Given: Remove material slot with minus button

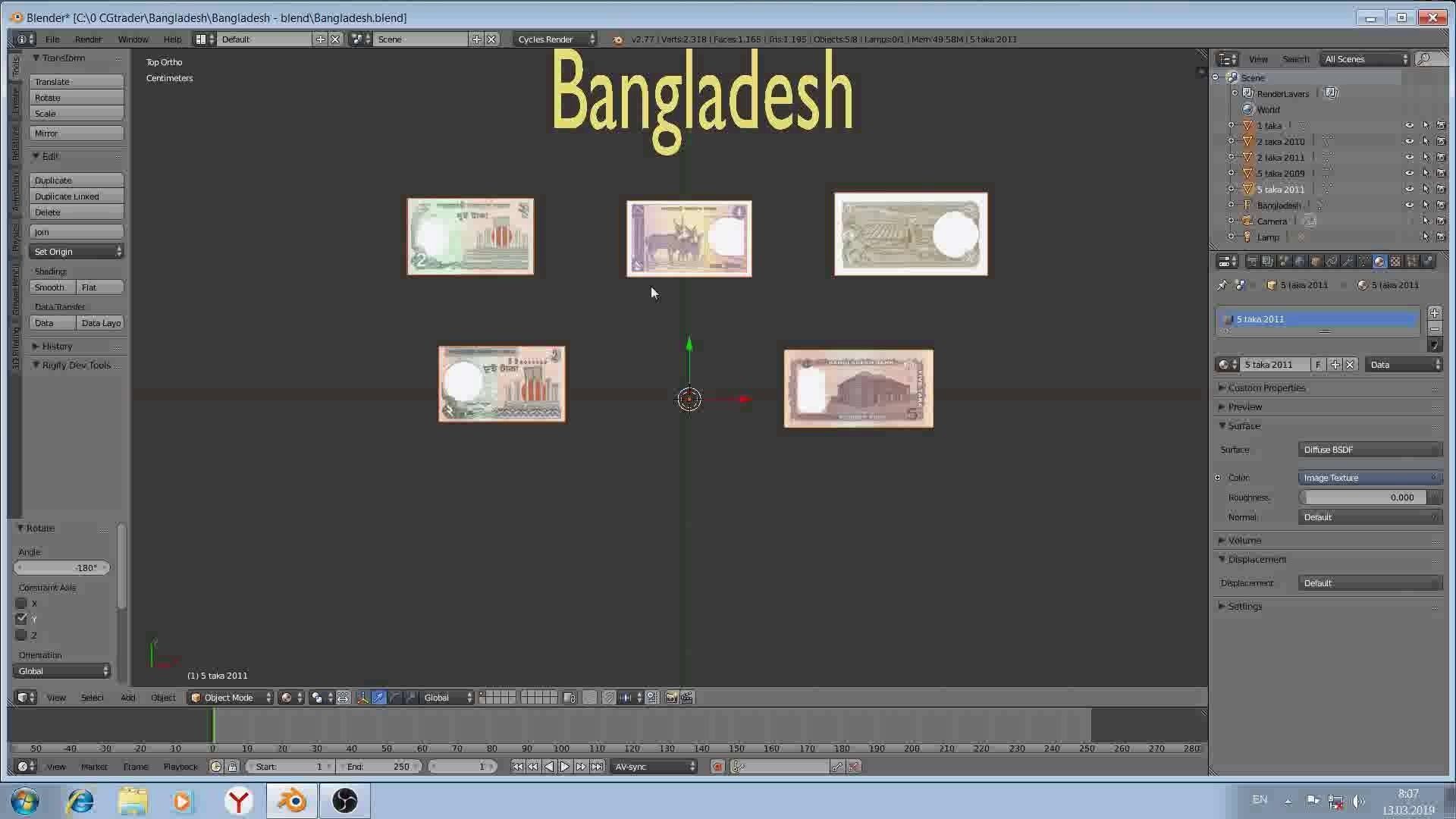Looking at the screenshot, I should (1434, 328).
